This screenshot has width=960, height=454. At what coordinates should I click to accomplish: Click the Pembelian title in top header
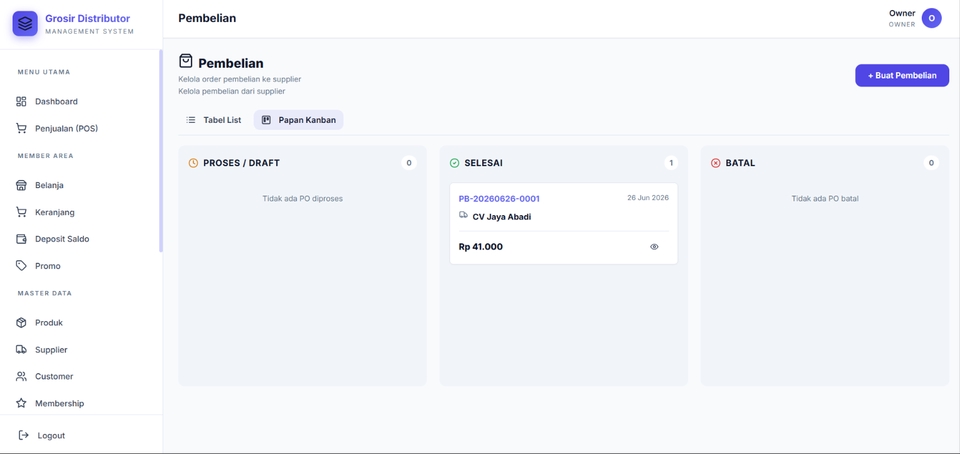[x=207, y=18]
